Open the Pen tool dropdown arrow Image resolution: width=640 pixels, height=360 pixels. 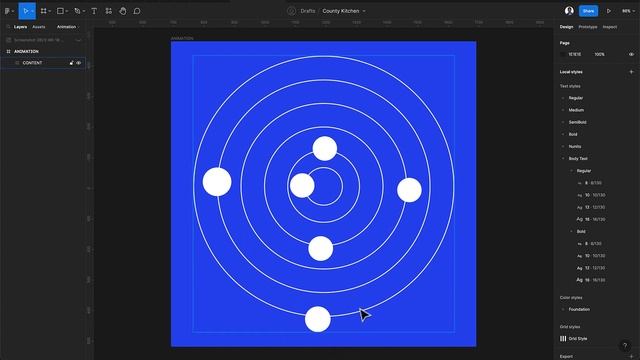[x=84, y=11]
